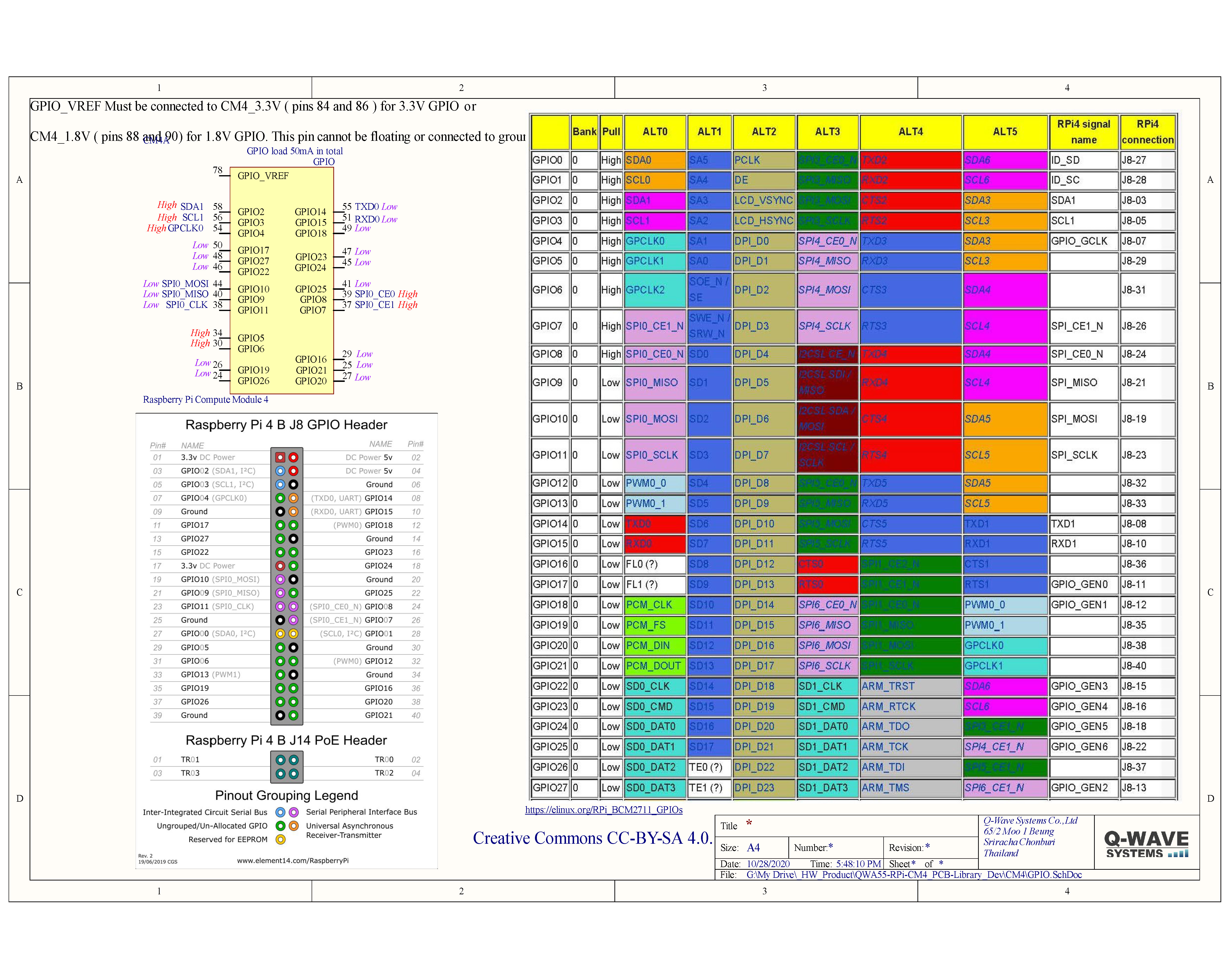Select the ID_SD signal name cell
This screenshot has width=1231, height=980.
[1084, 160]
